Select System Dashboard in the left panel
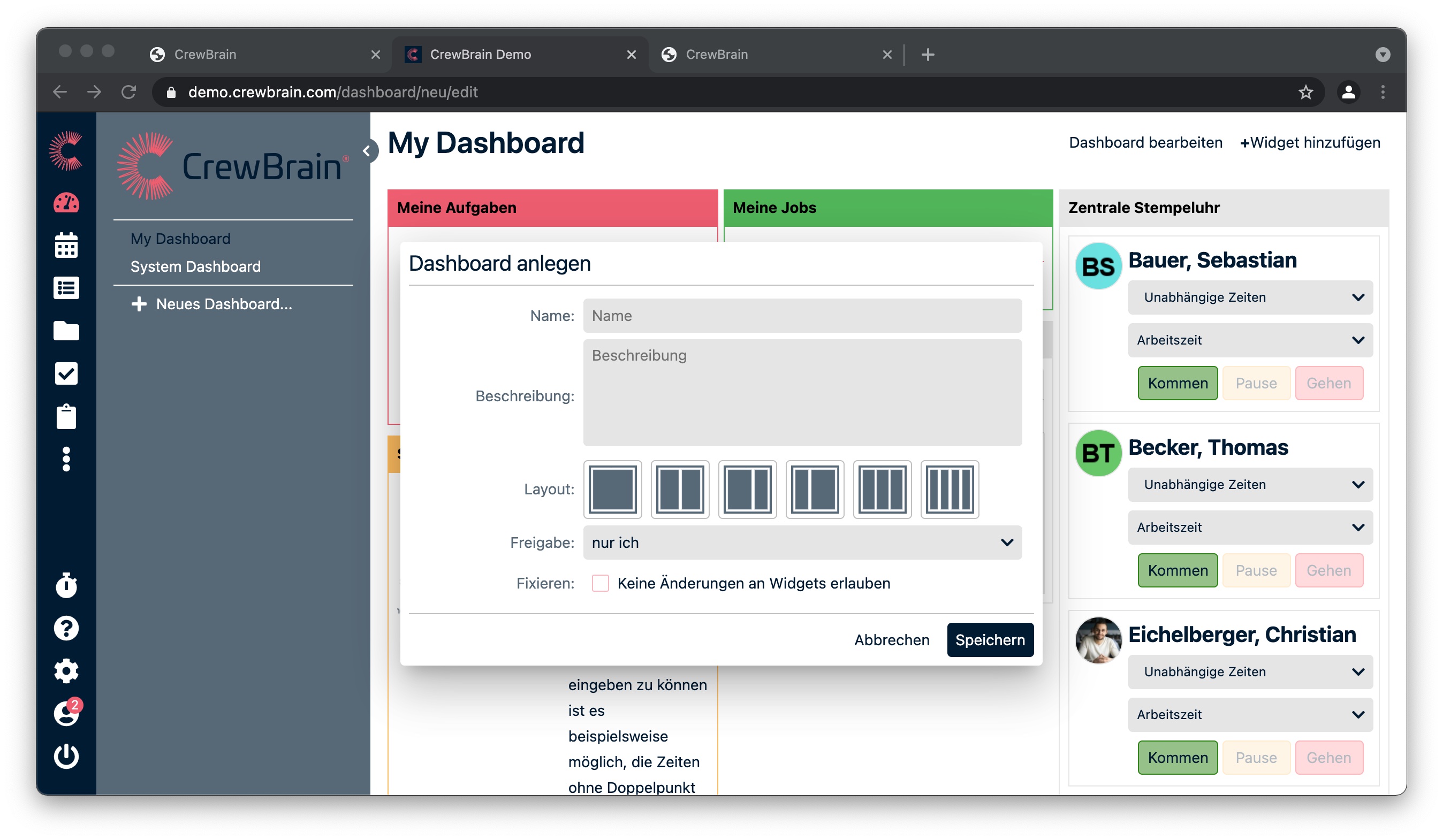This screenshot has height=840, width=1443. [195, 266]
